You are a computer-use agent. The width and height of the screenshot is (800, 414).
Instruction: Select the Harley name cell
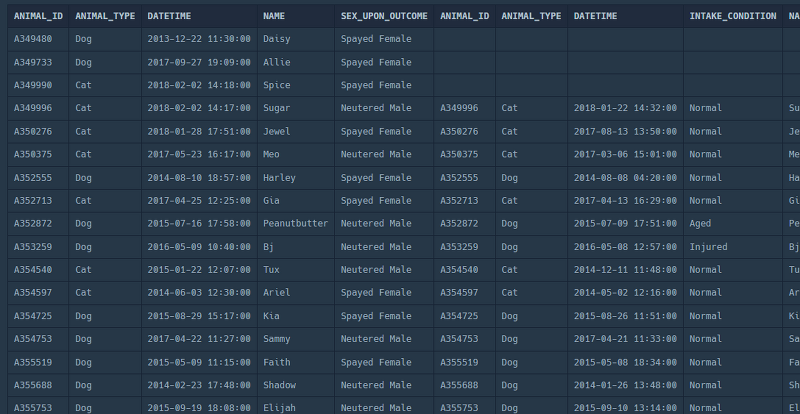pos(280,177)
